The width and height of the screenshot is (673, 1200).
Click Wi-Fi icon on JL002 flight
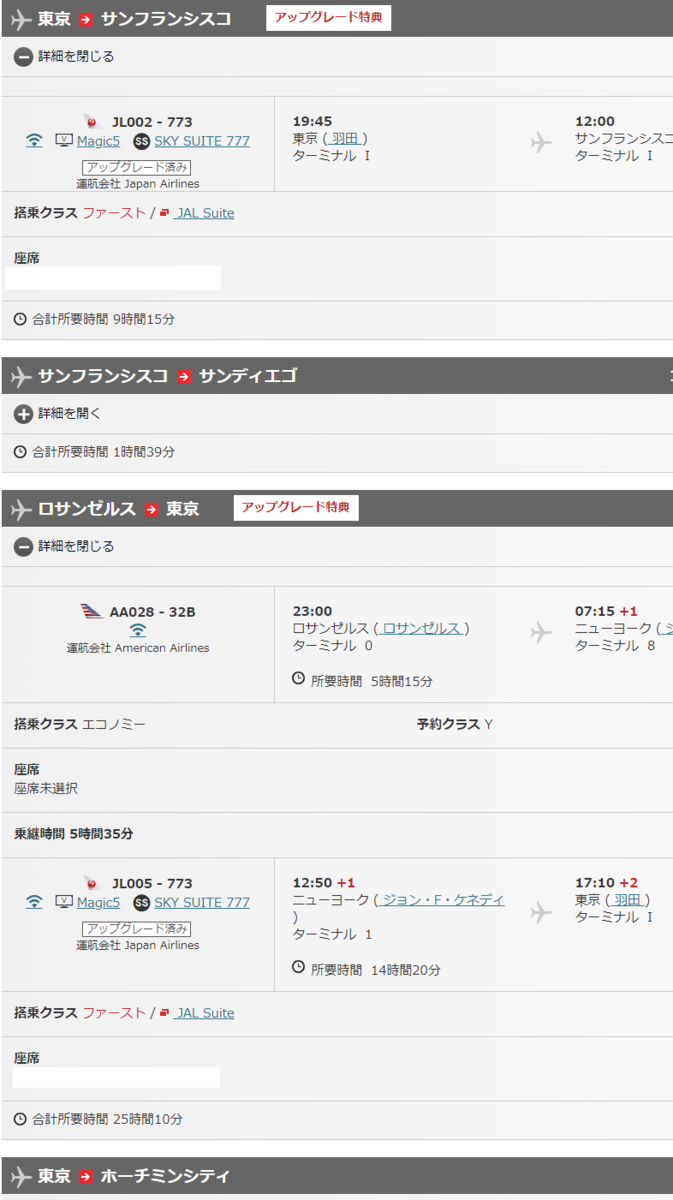(34, 141)
